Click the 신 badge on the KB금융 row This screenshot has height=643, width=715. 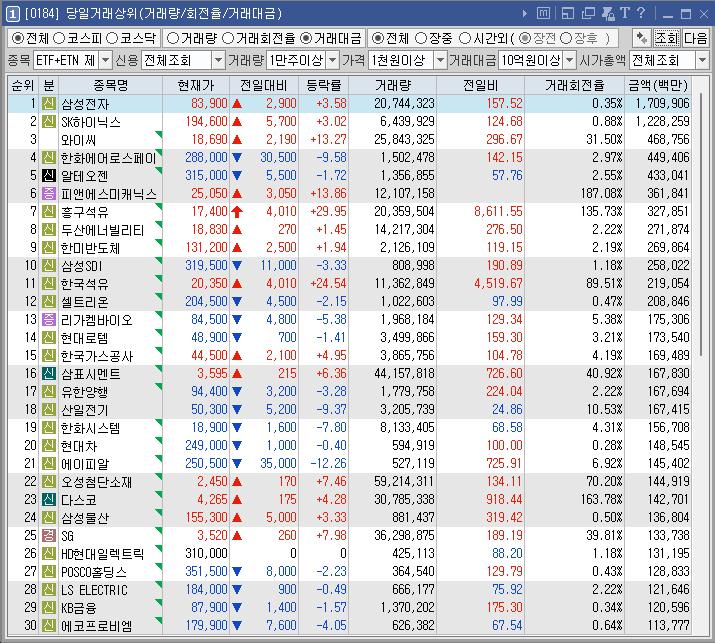(x=49, y=607)
